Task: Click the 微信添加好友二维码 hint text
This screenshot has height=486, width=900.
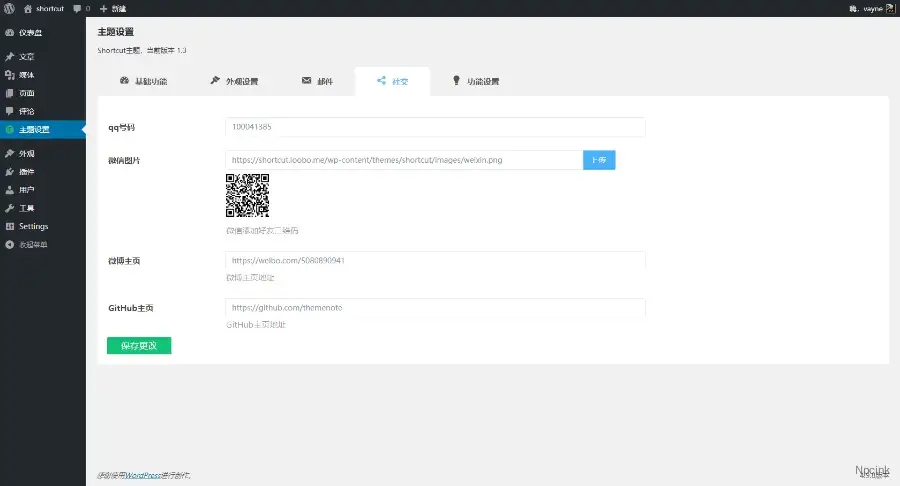Action: coord(262,231)
